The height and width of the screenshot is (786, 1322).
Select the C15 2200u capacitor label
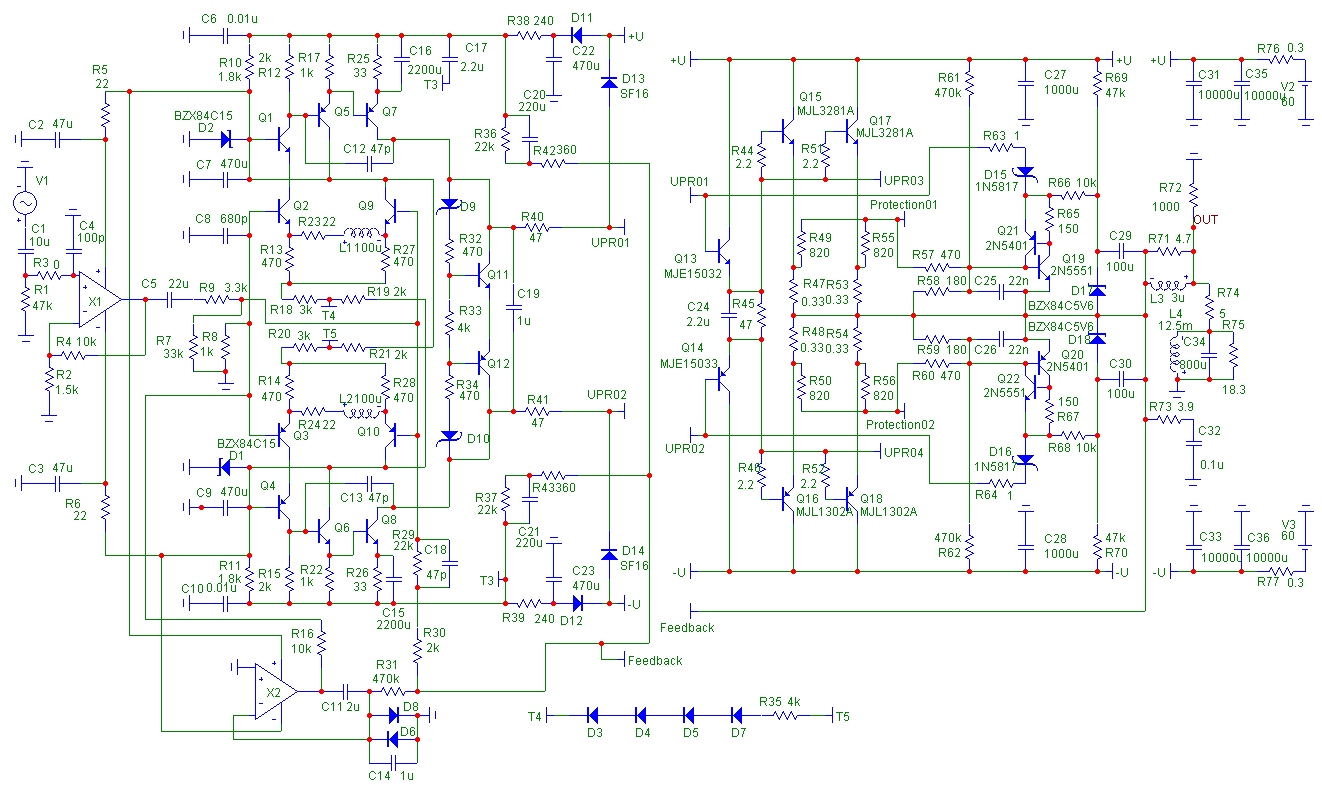point(395,618)
